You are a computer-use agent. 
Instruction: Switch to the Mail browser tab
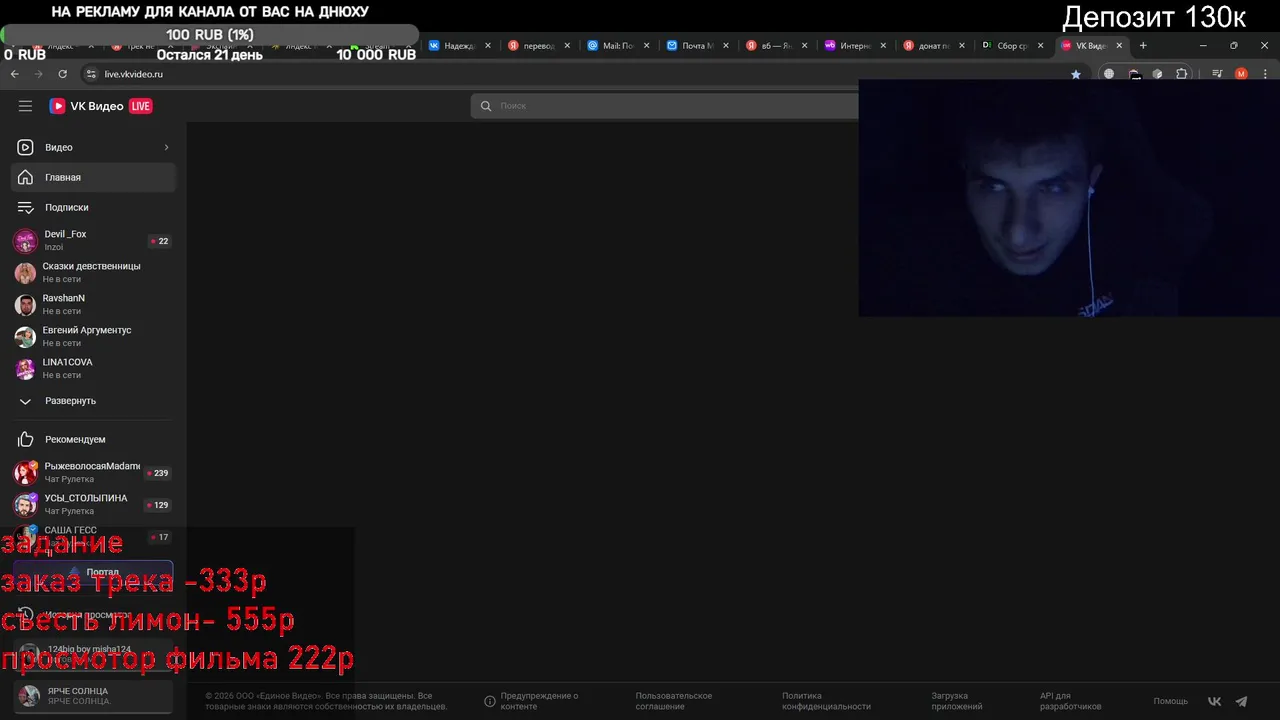click(618, 46)
